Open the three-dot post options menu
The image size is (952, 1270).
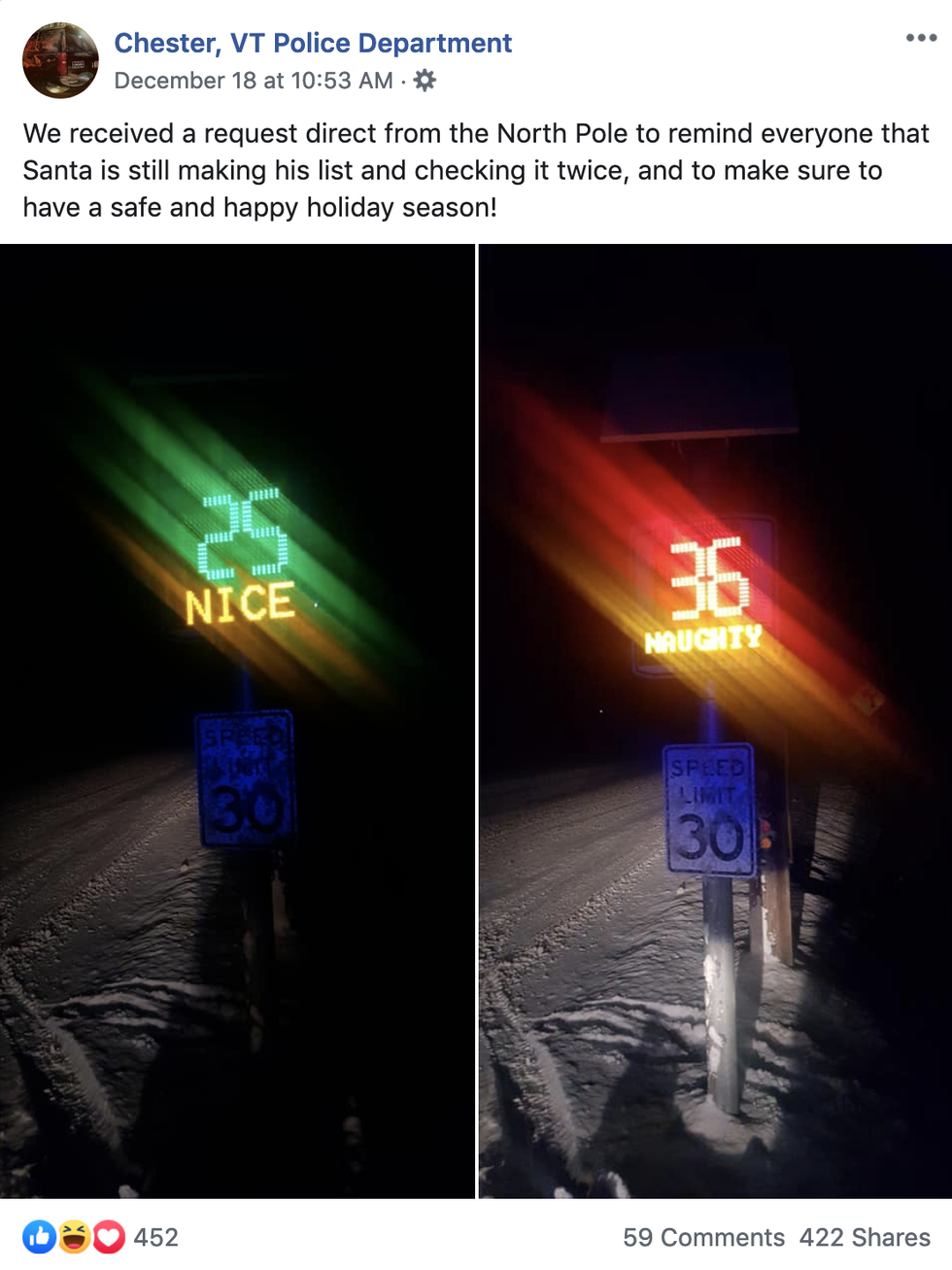point(921,38)
